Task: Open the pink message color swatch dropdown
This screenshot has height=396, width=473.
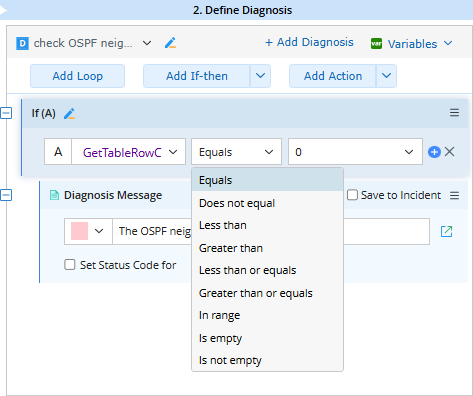Action: (x=88, y=231)
